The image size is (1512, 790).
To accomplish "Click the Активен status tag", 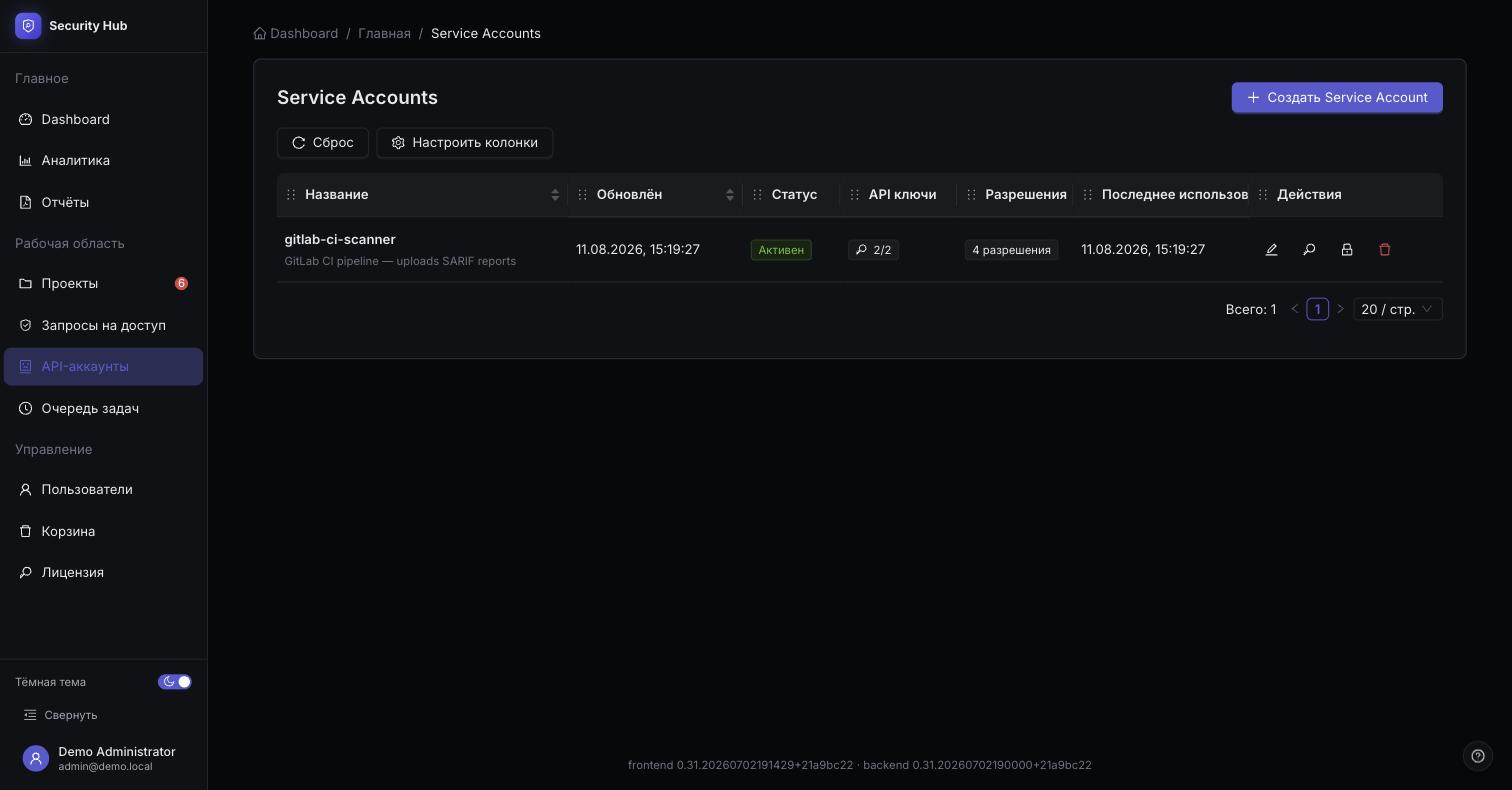I will [781, 250].
